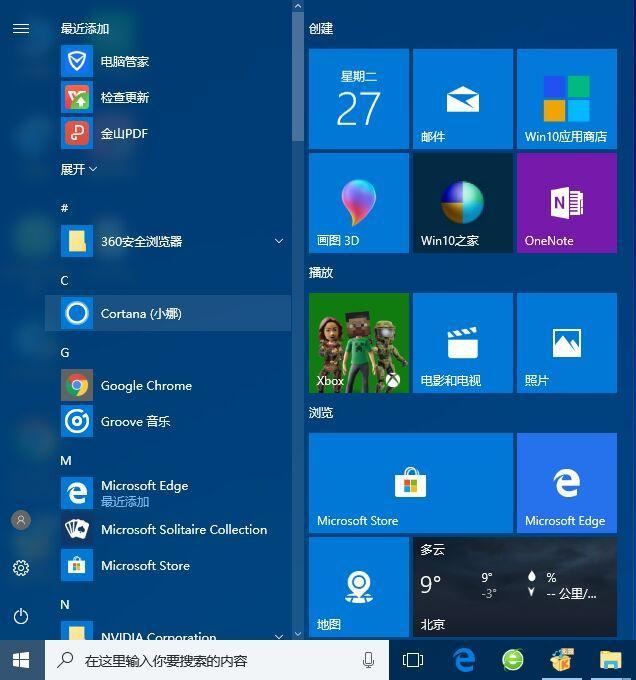This screenshot has height=680, width=636.
Task: Jump to letter group G header
Action: point(65,353)
